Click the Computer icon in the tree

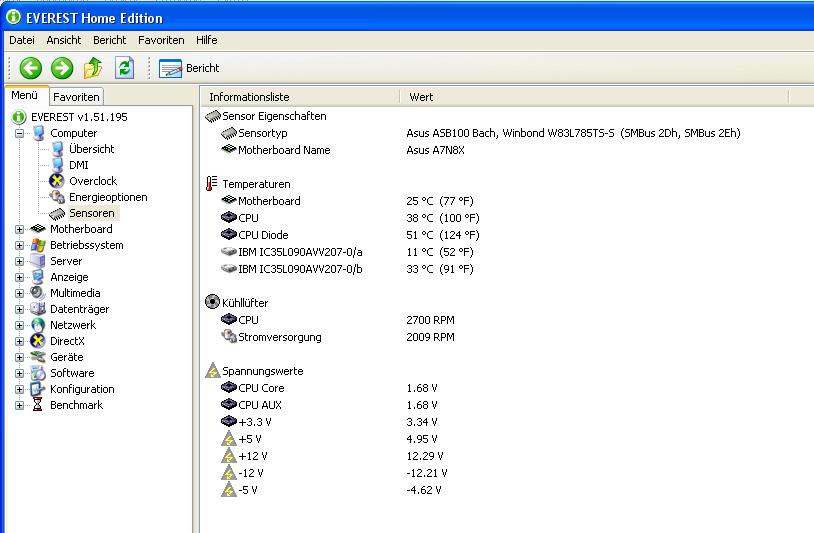pos(38,133)
